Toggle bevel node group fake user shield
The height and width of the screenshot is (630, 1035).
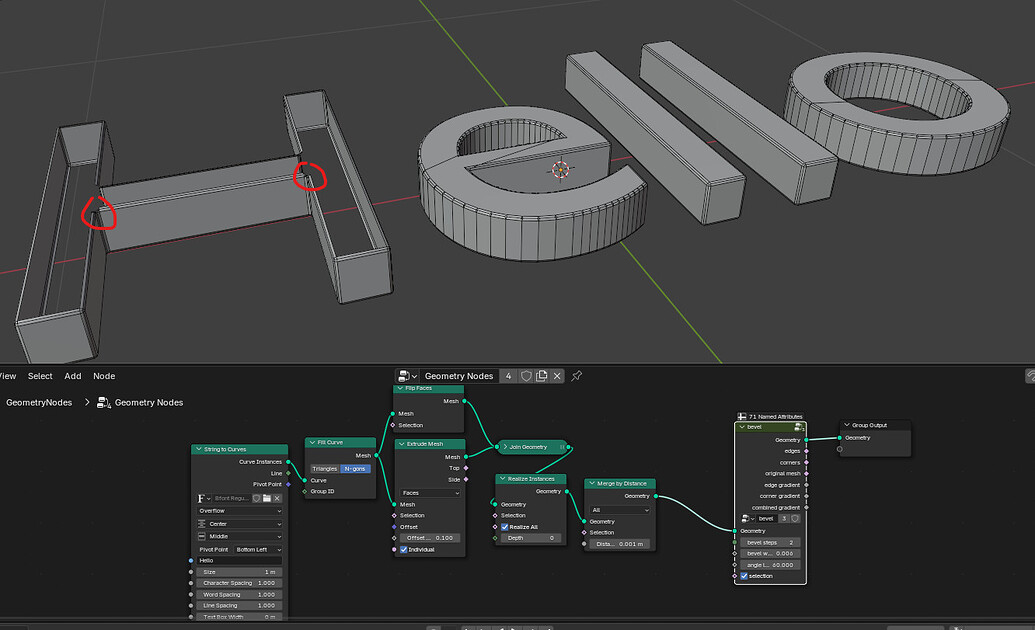(x=795, y=519)
